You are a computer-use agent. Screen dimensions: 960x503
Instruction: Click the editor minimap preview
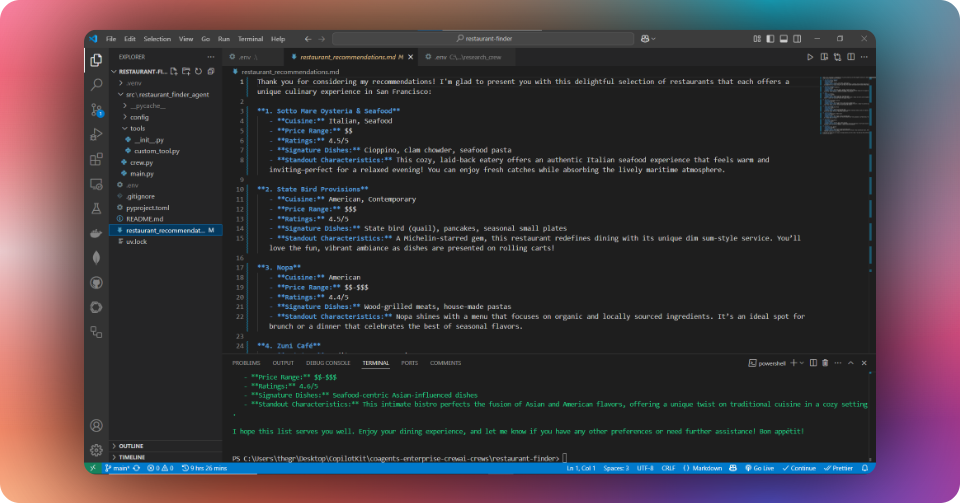(x=845, y=105)
